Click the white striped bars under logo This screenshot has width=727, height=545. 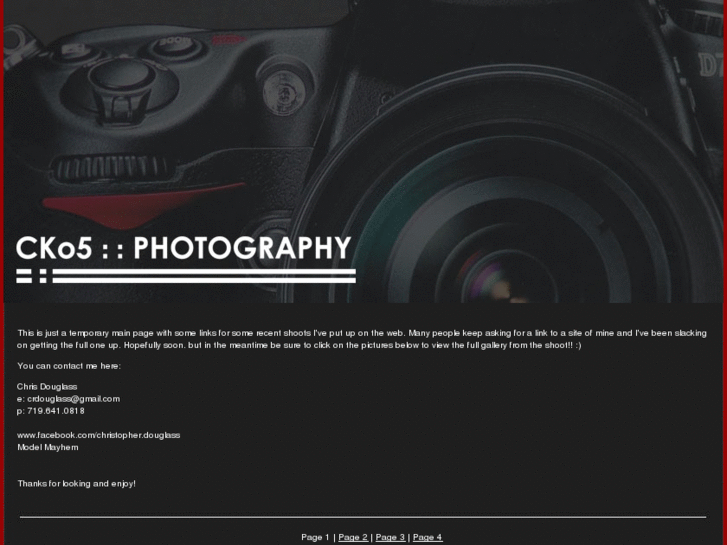(x=186, y=276)
